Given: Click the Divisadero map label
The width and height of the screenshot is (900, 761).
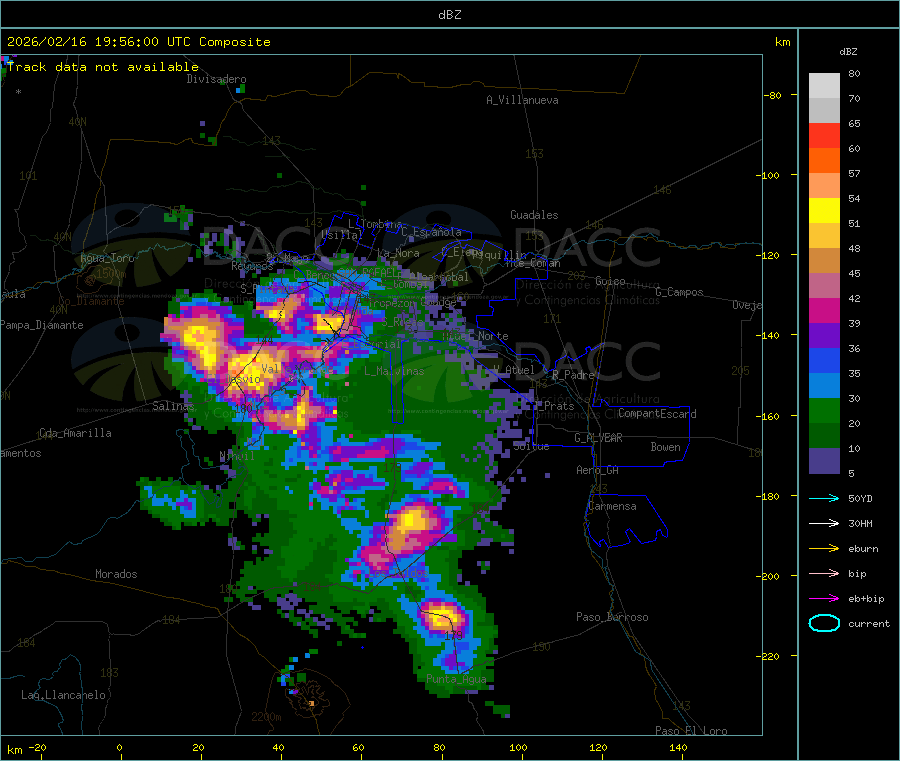Looking at the screenshot, I should point(216,79).
